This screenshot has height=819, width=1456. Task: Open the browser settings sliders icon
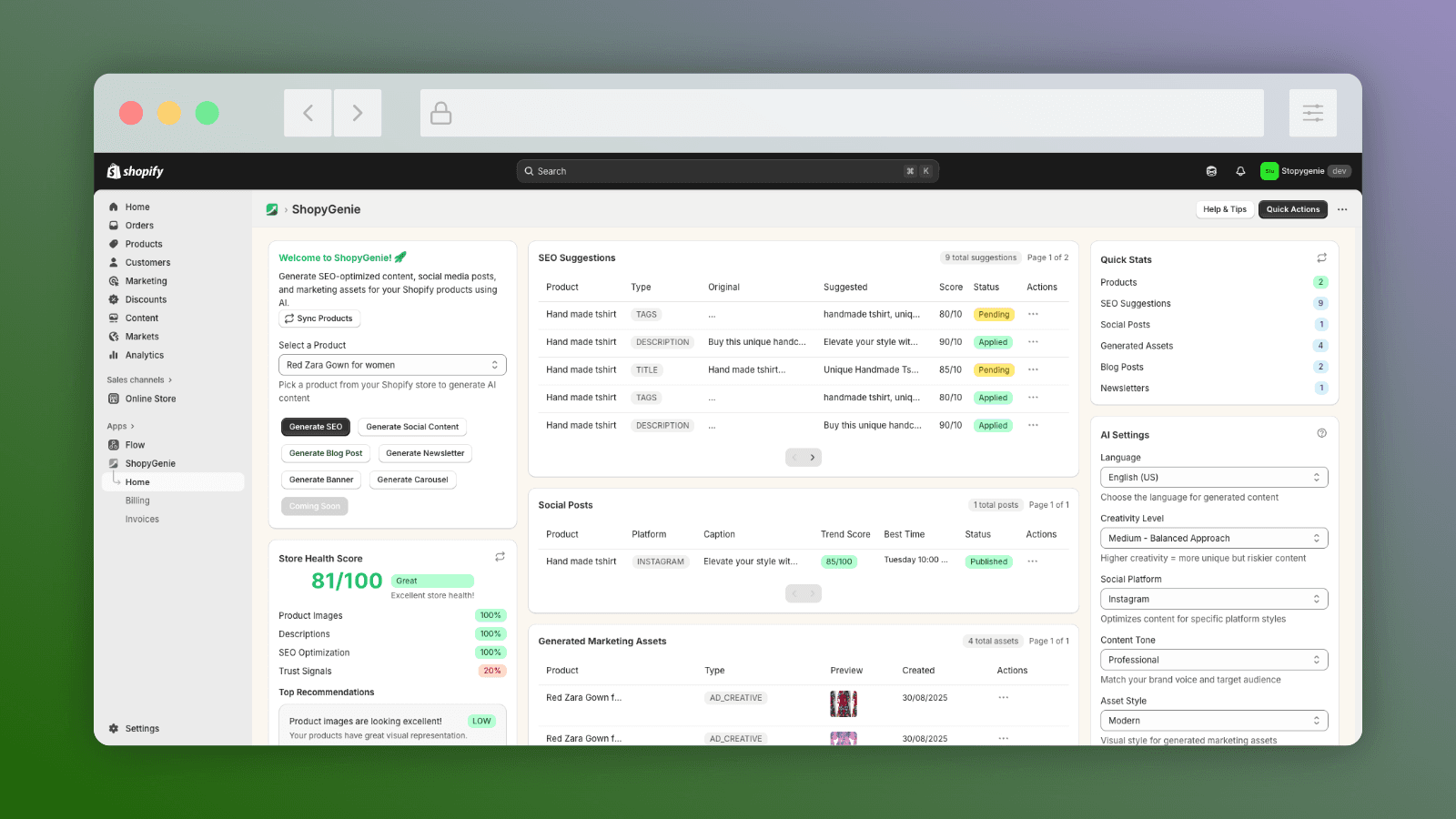(x=1312, y=113)
